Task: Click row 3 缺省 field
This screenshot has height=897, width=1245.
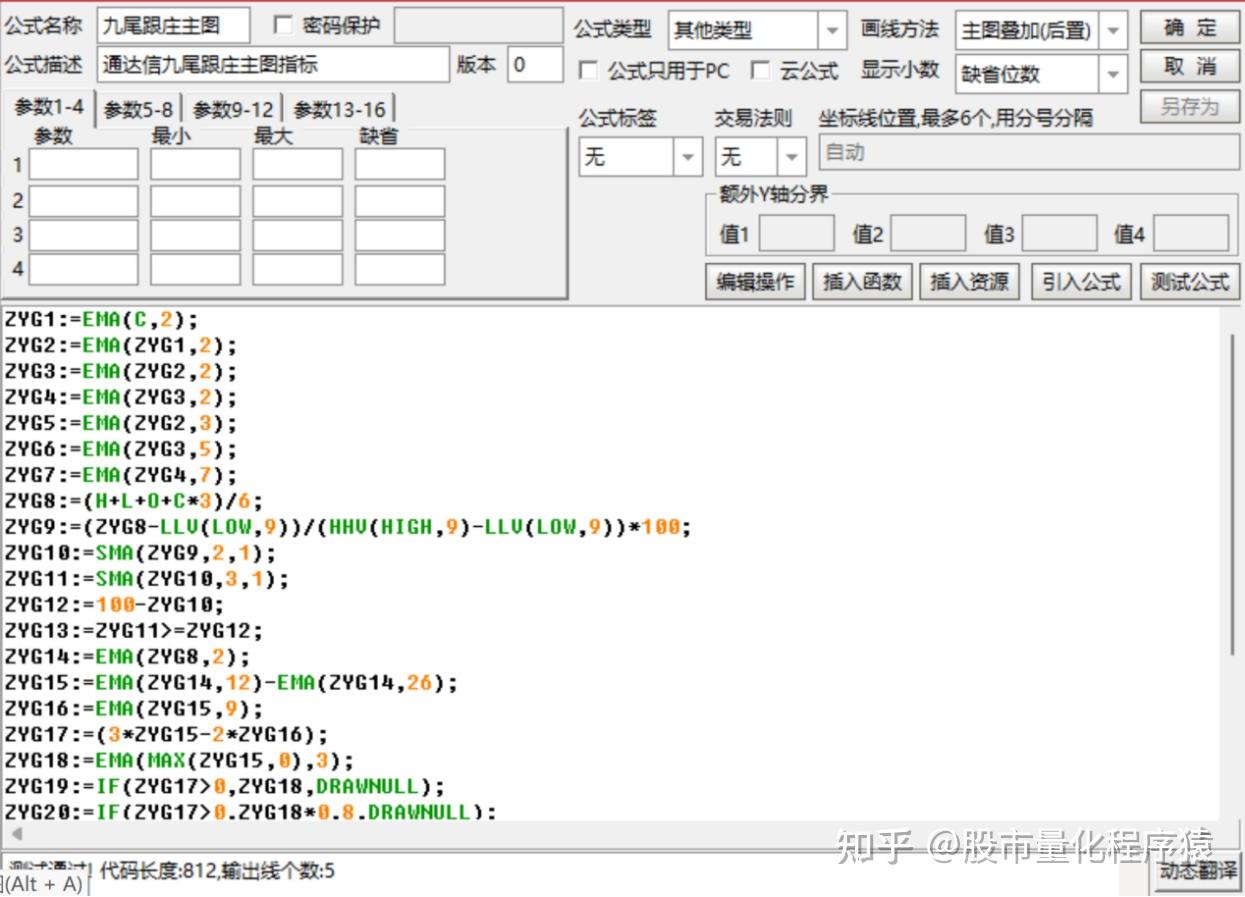Action: (400, 235)
